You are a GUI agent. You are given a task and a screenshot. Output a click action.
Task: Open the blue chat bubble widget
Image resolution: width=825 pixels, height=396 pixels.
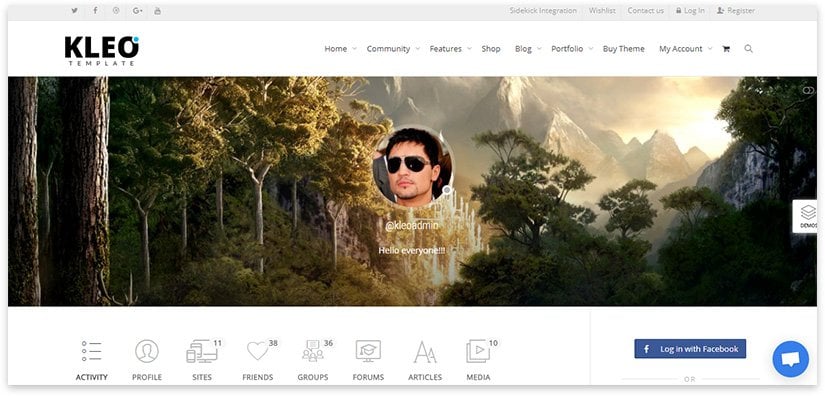point(790,359)
